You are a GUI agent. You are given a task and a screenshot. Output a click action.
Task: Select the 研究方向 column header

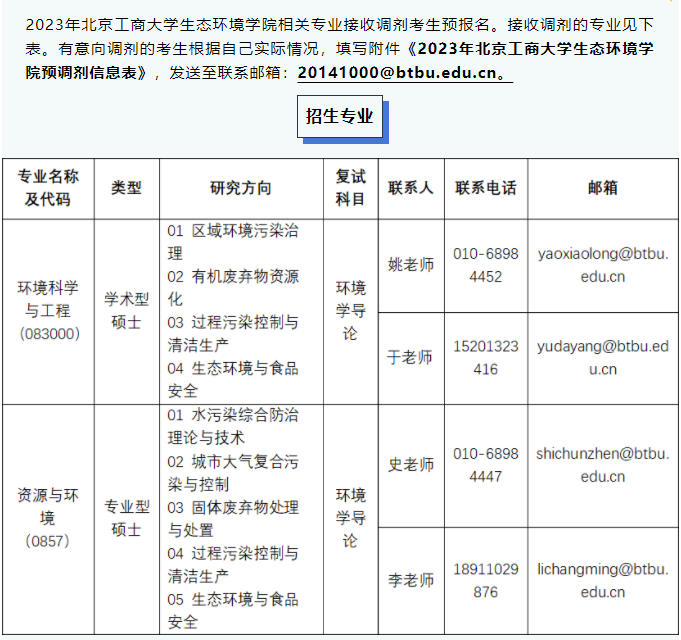[241, 188]
